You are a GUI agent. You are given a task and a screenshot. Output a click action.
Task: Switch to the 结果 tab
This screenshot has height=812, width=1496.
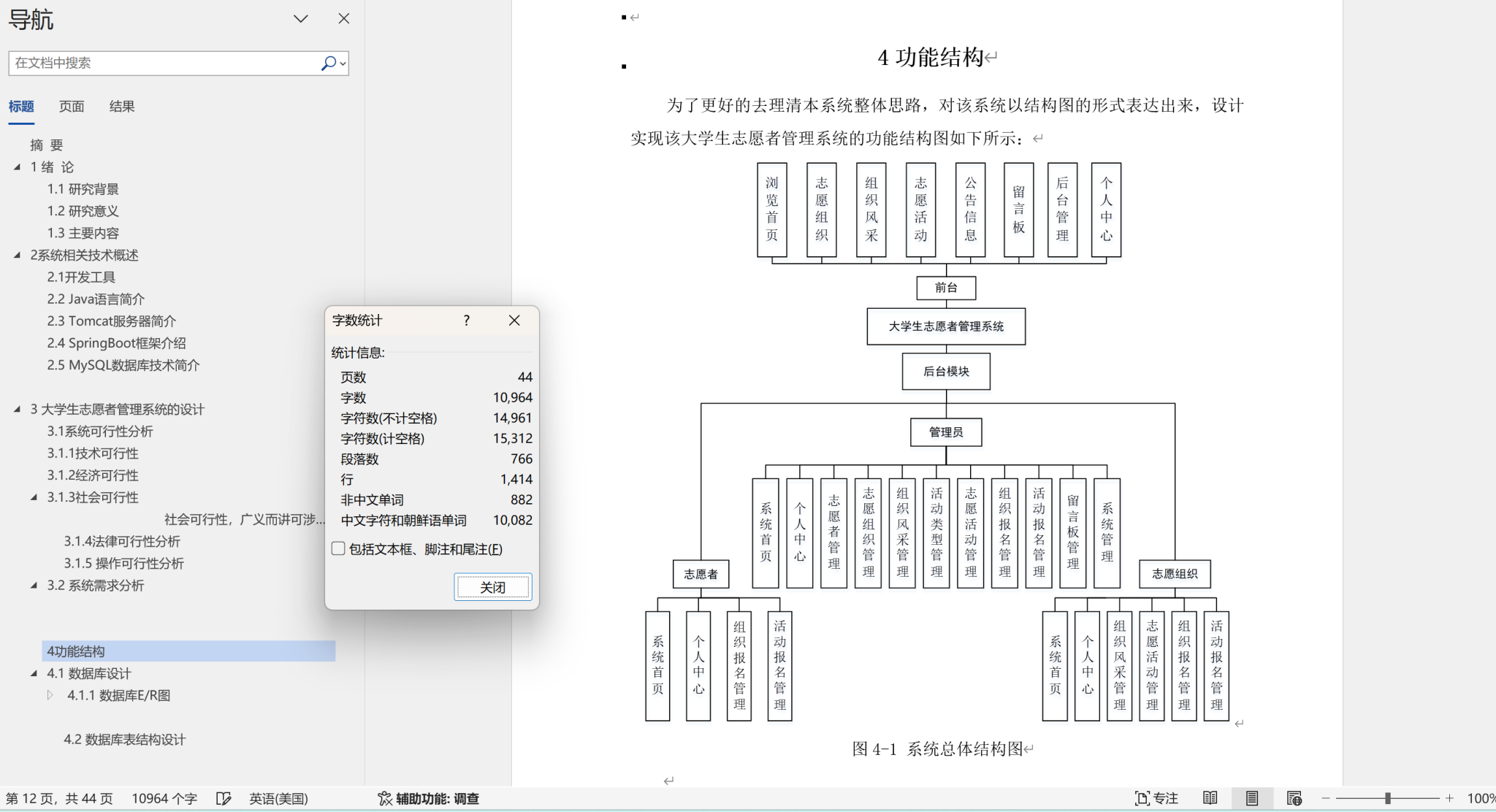pos(122,107)
